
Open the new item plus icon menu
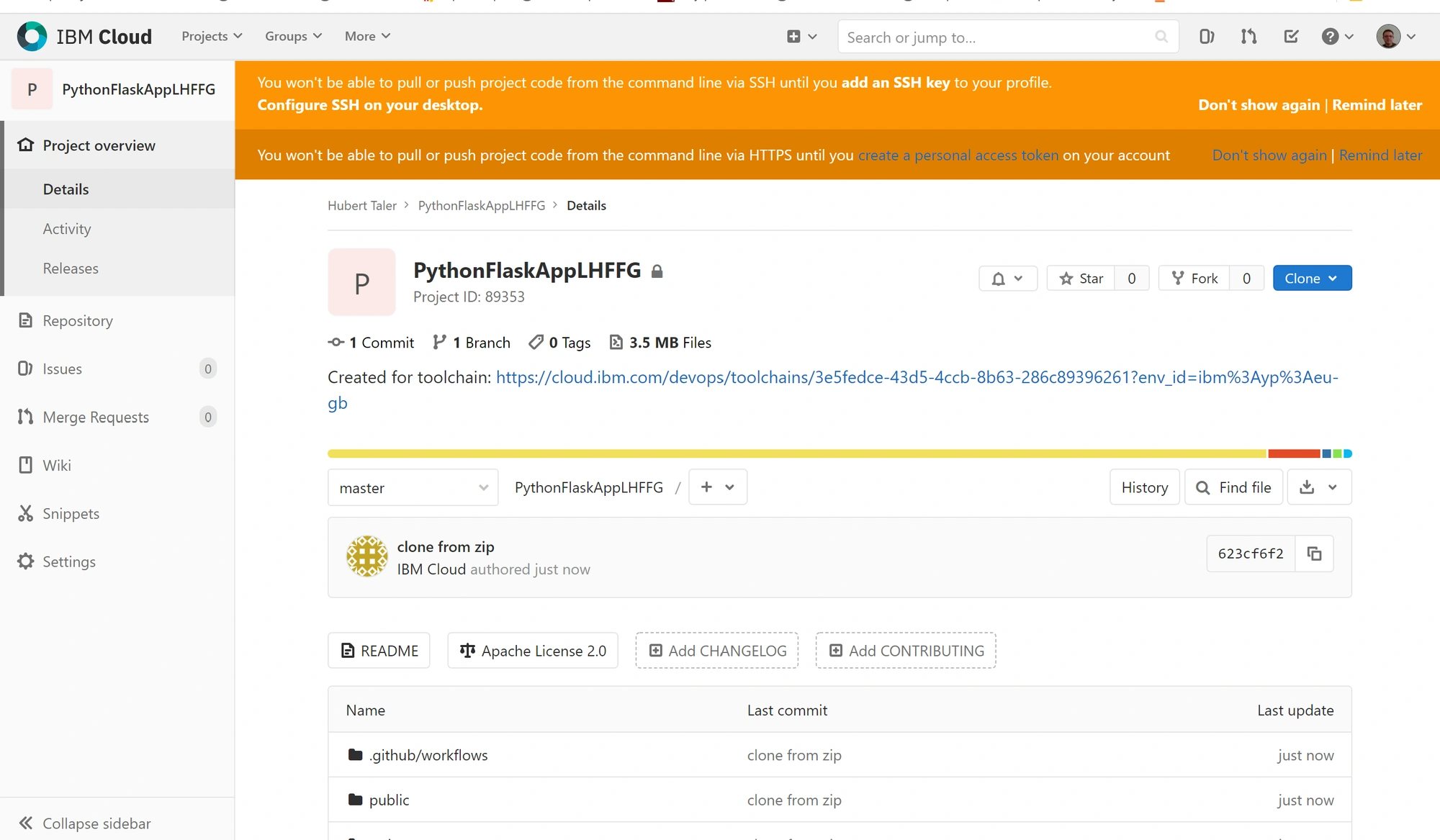pyautogui.click(x=801, y=37)
